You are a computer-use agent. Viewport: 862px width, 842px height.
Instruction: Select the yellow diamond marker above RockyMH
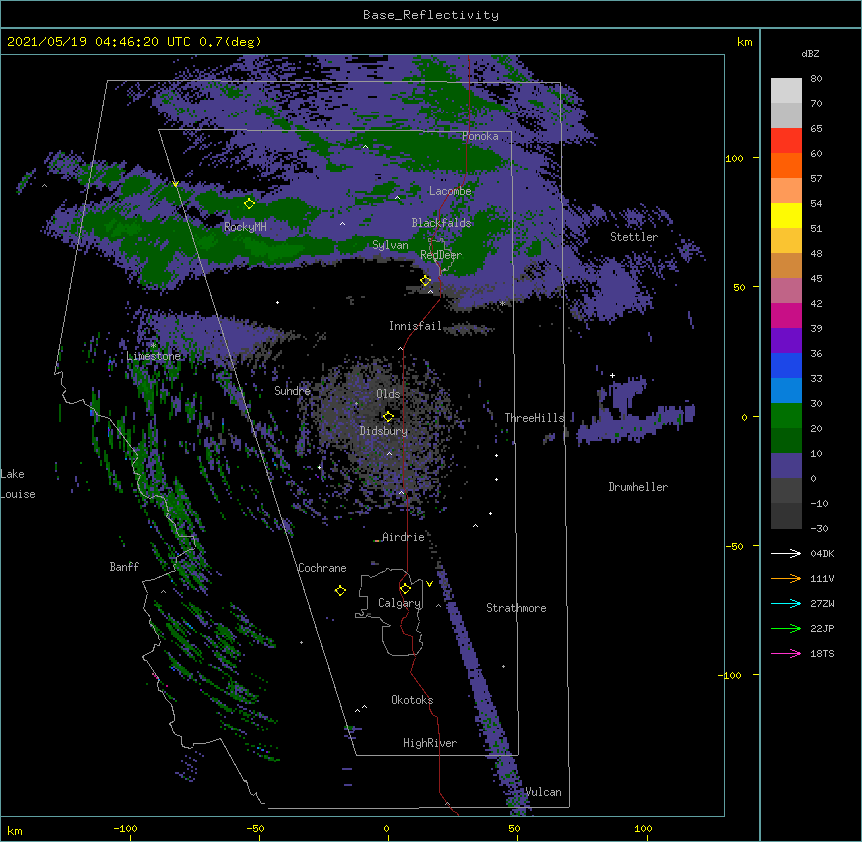coord(250,203)
